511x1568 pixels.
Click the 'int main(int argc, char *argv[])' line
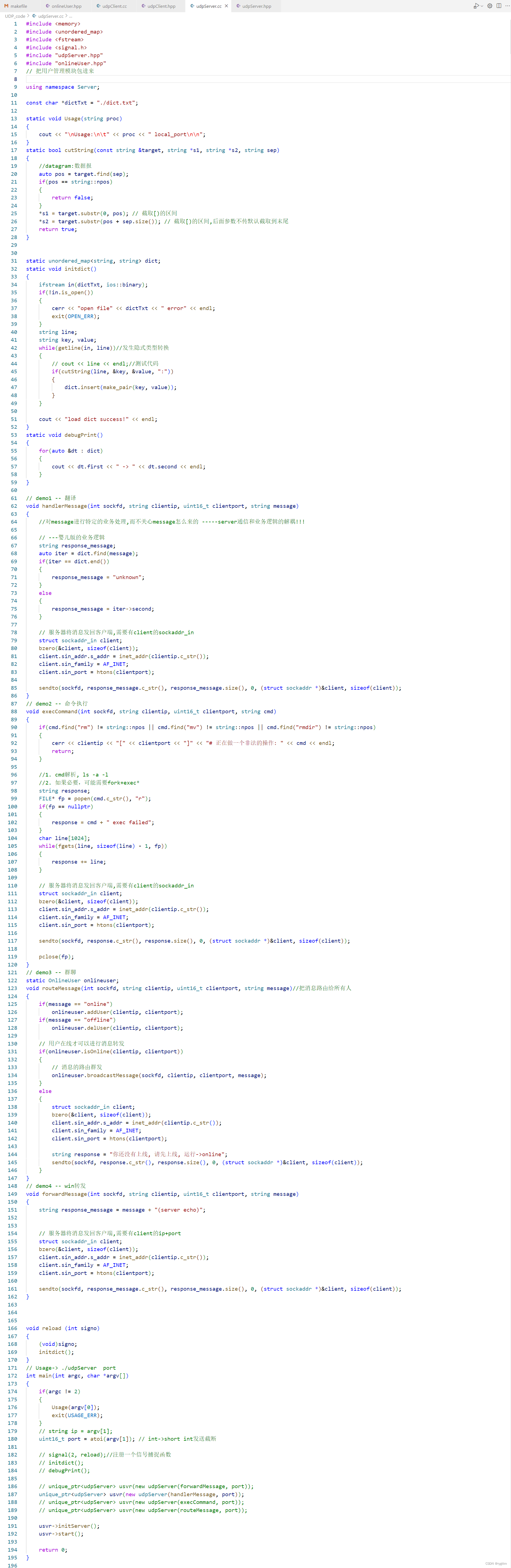tap(77, 1376)
